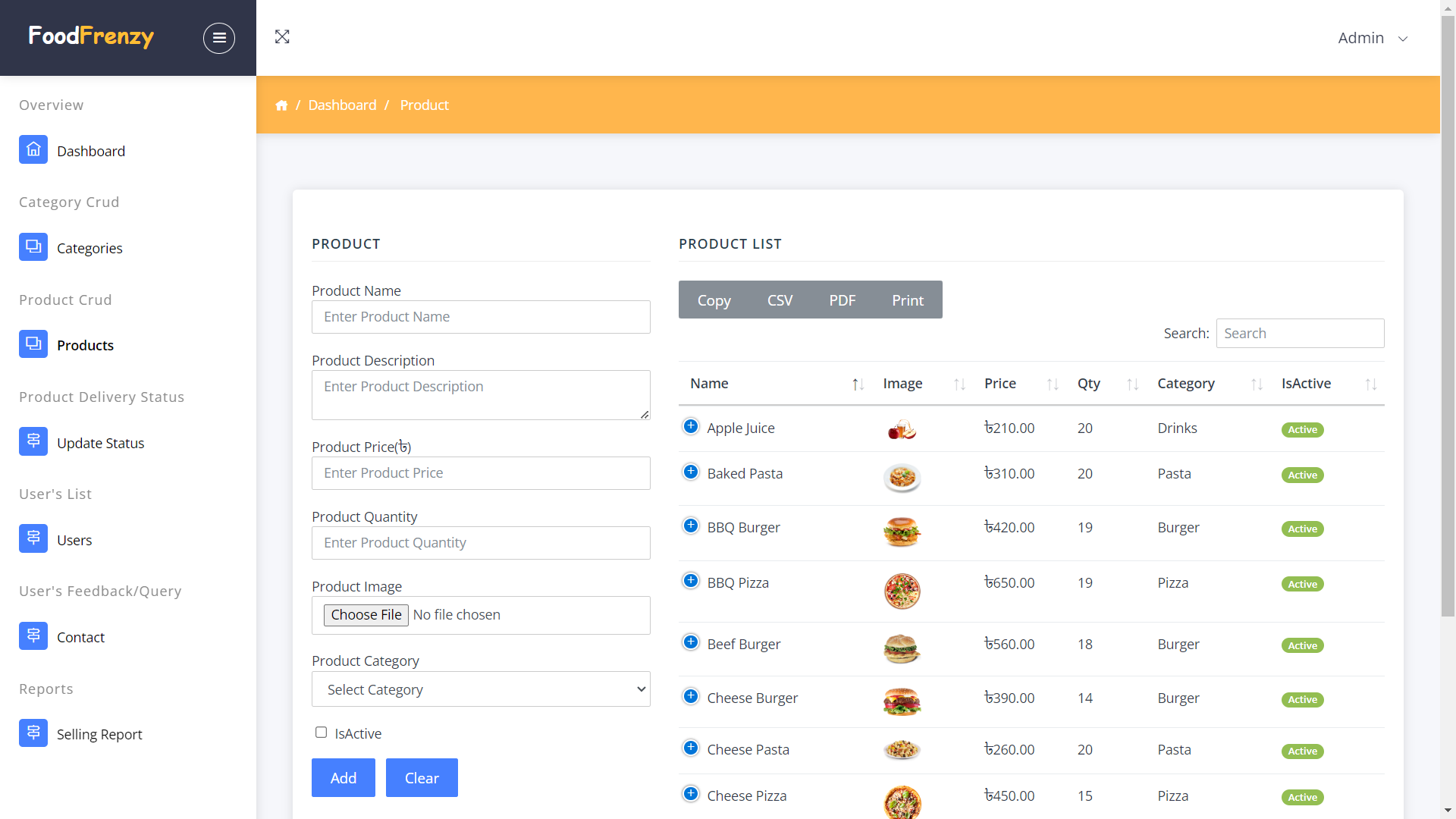The image size is (1456, 819).
Task: Go to Dashboard via breadcrumb link
Action: pos(342,105)
